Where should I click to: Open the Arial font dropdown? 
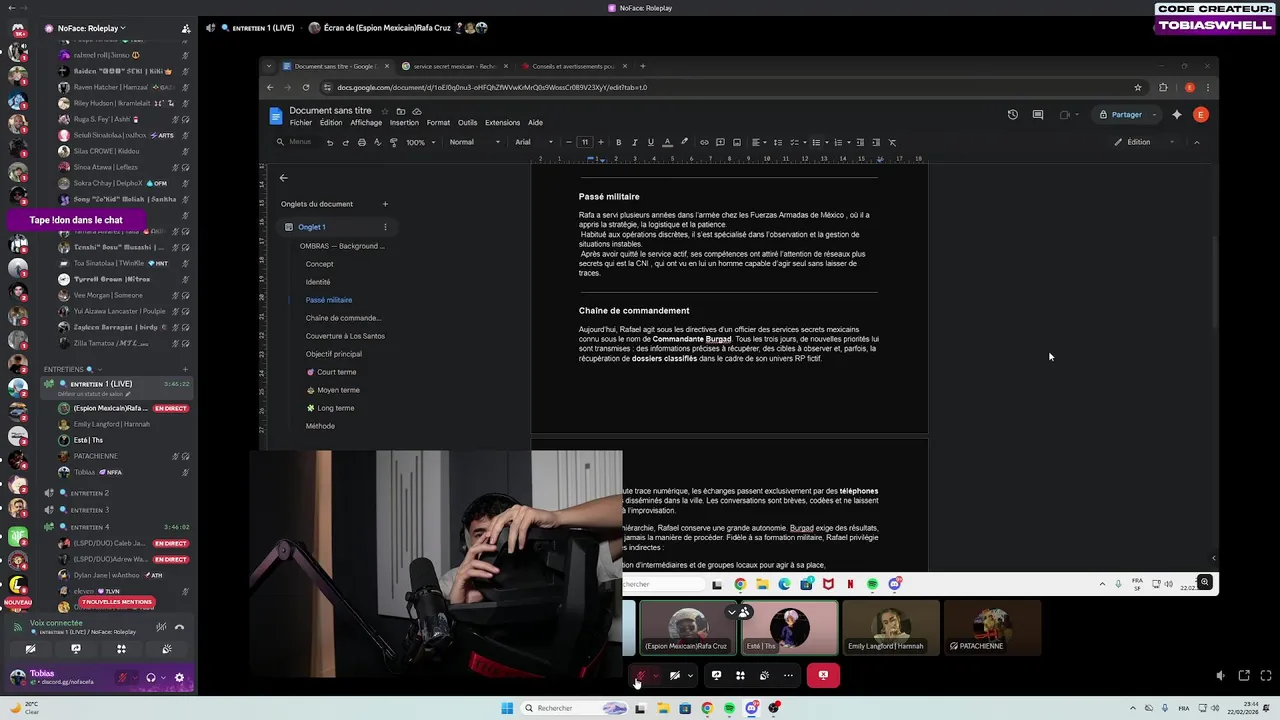click(534, 142)
